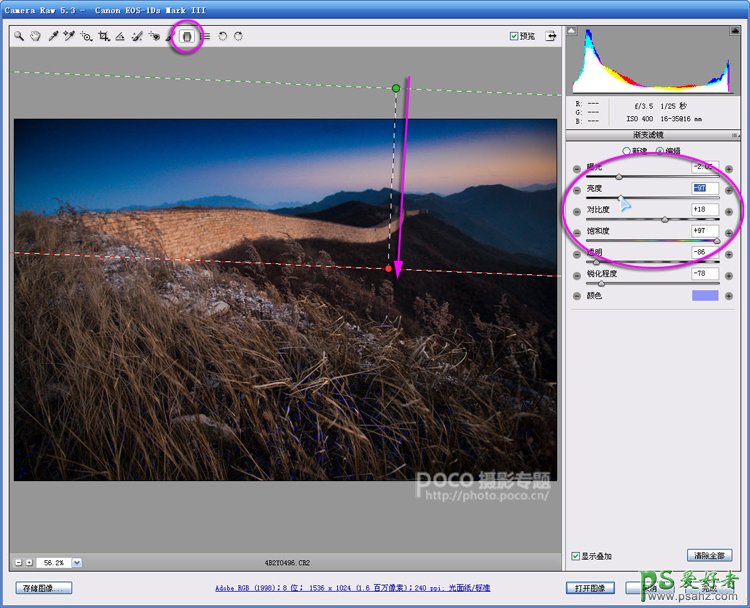Toggle the 预览 preview checkbox
Screen dimensions: 750x608
pyautogui.click(x=514, y=36)
